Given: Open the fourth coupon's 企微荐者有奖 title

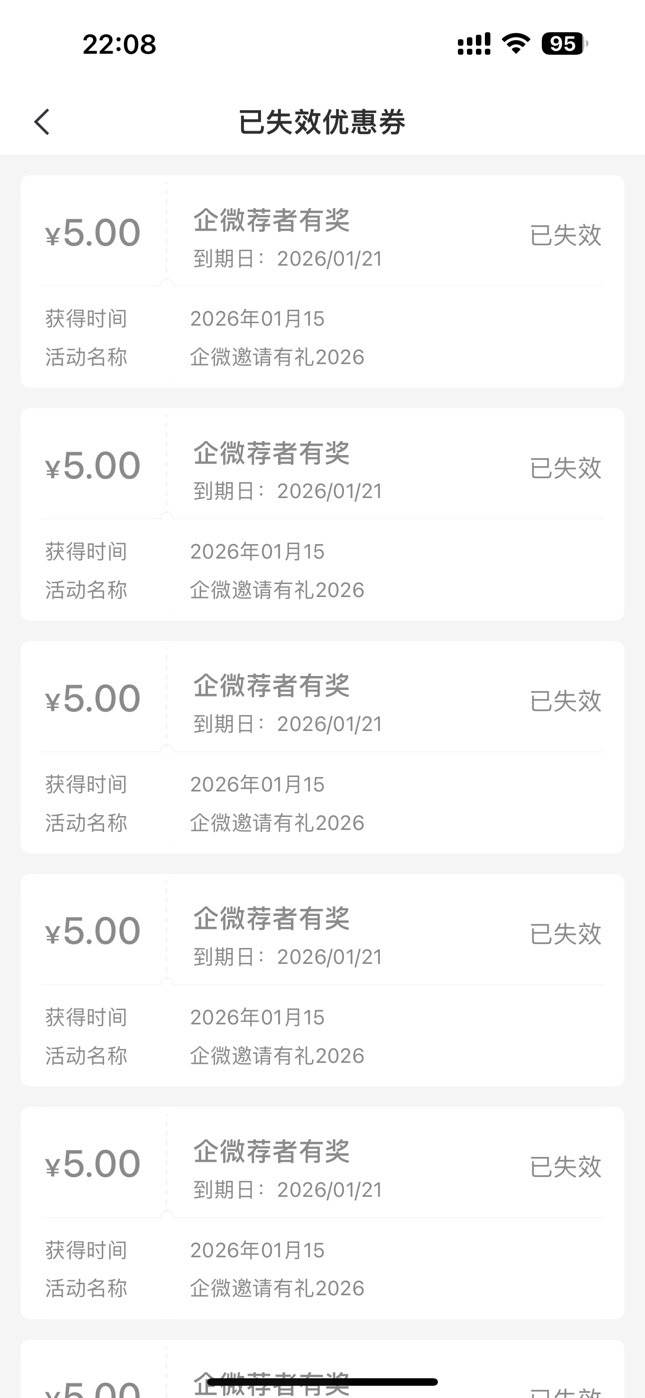Looking at the screenshot, I should point(271,918).
